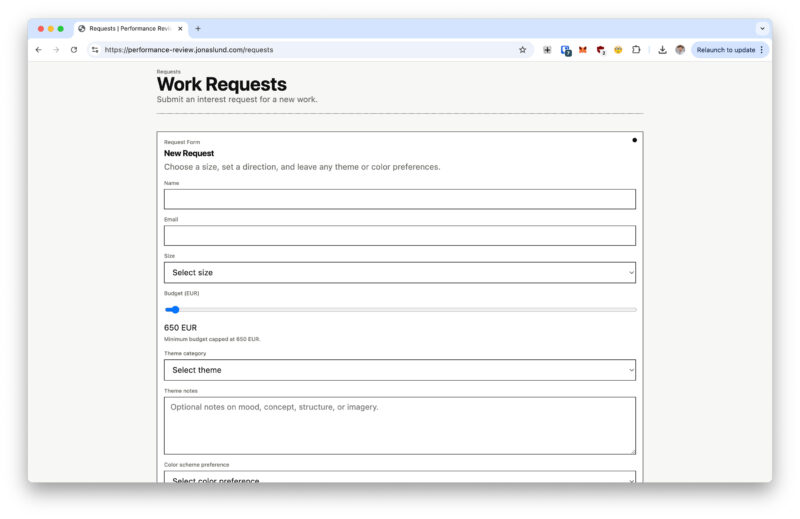Open the color scheme preference dropdown
This screenshot has width=800, height=519.
(x=399, y=478)
